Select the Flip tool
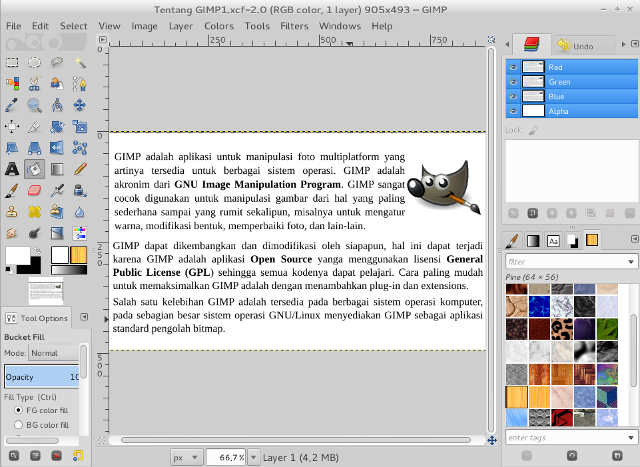Screen dimensions: 640x467 57,148
